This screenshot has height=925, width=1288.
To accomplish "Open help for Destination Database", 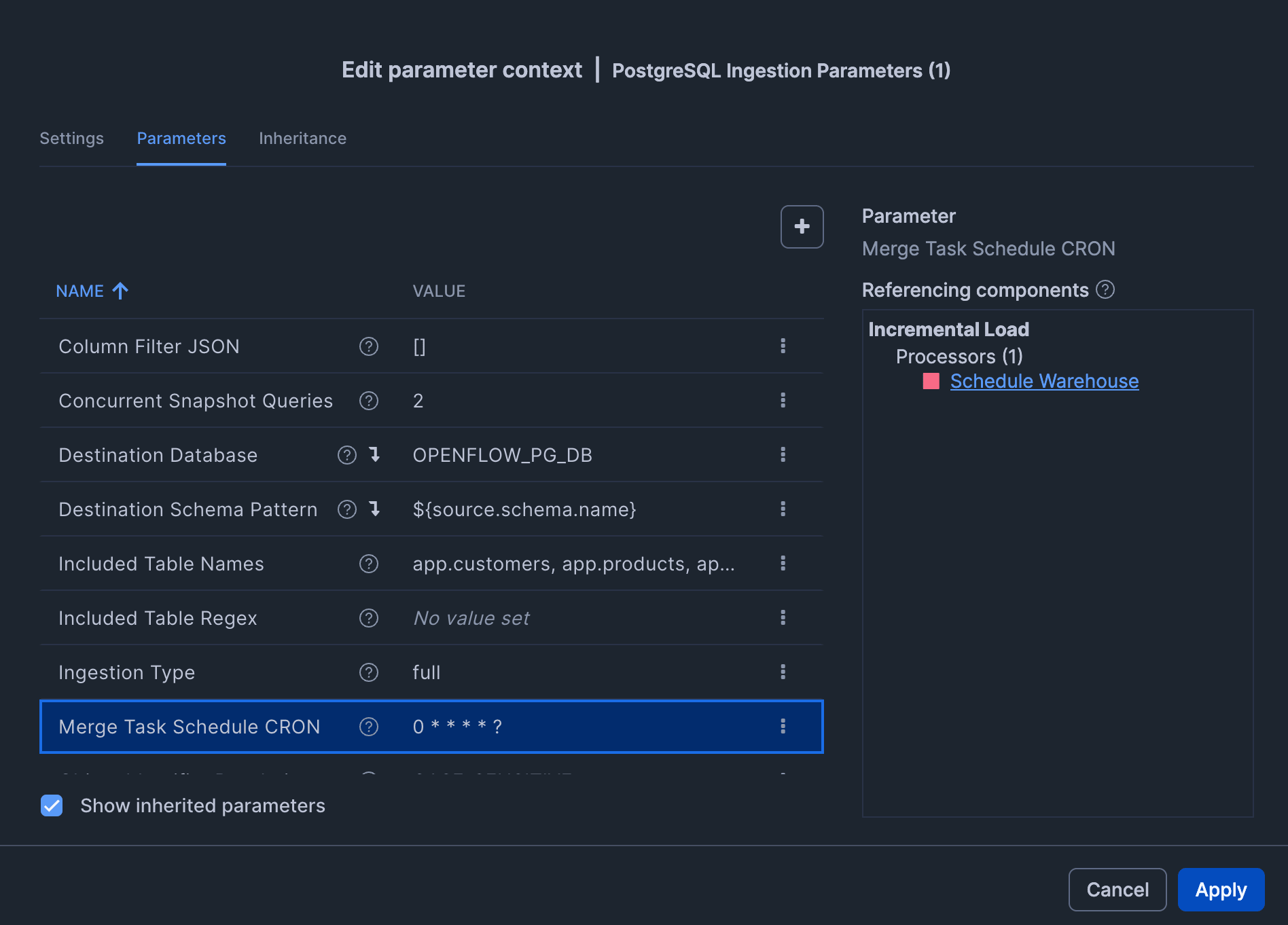I will (347, 455).
